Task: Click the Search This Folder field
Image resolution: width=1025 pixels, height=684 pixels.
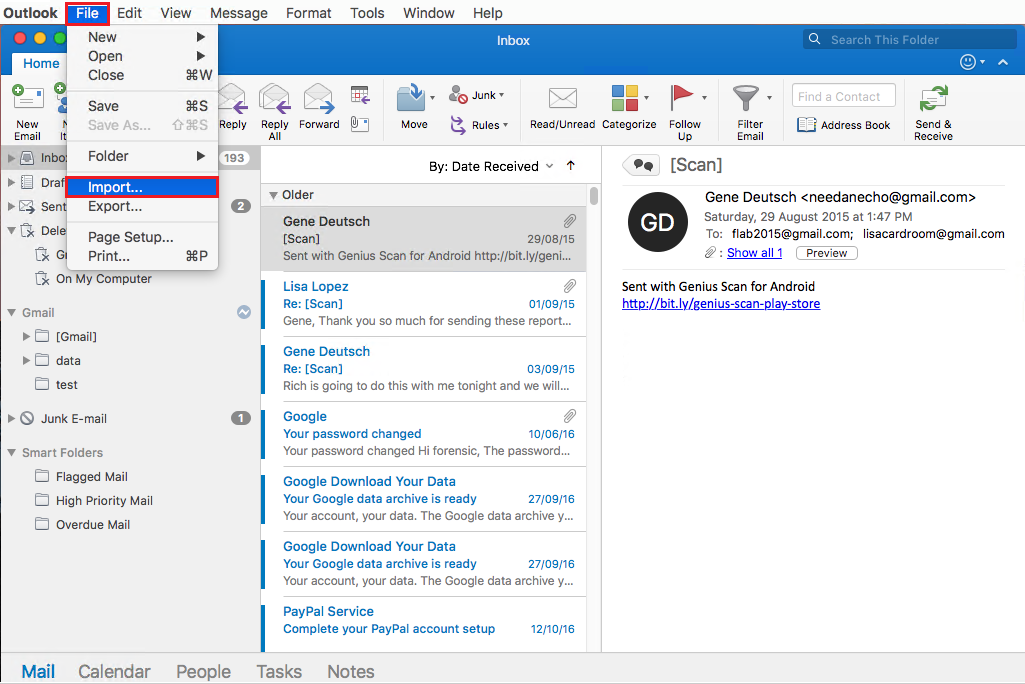Action: [x=910, y=39]
